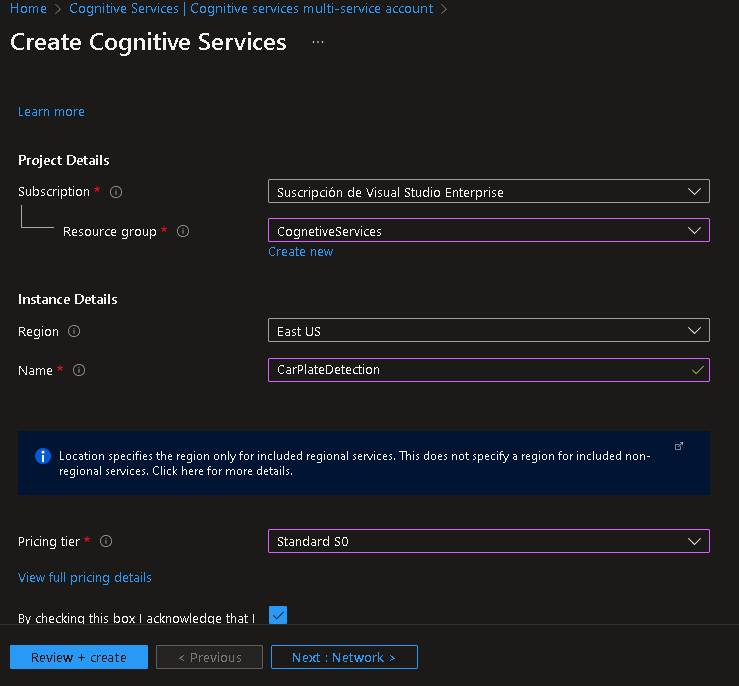
Task: Click Create new resource group link
Action: pos(300,252)
